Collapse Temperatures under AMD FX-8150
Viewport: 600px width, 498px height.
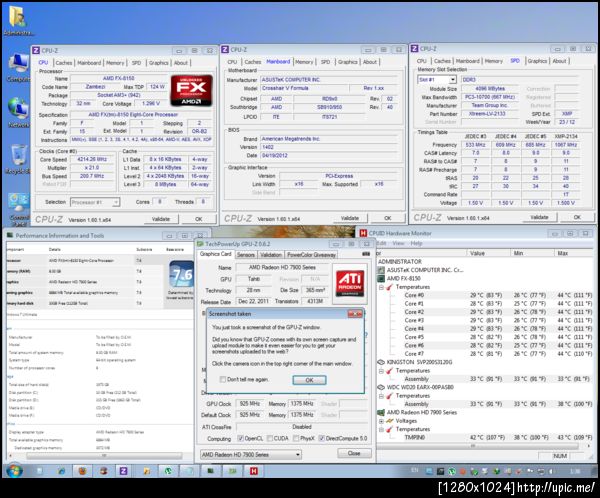[381, 287]
